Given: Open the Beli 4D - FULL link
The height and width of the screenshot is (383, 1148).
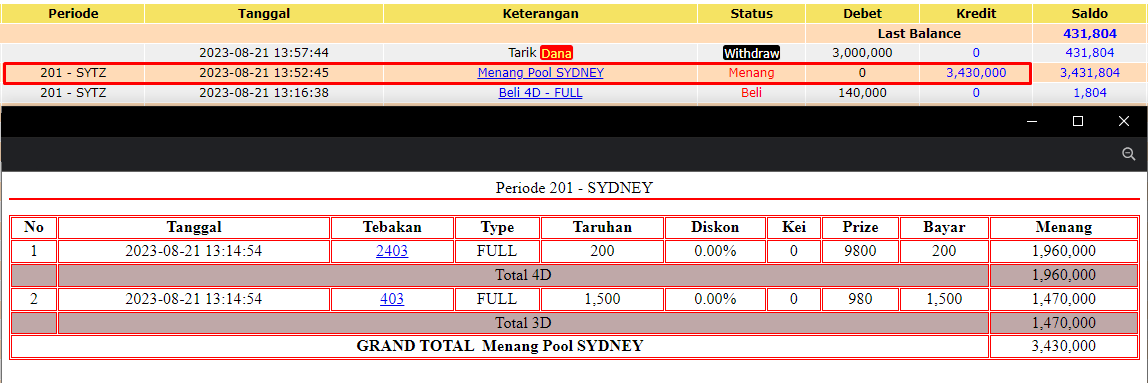Looking at the screenshot, I should coord(540,92).
